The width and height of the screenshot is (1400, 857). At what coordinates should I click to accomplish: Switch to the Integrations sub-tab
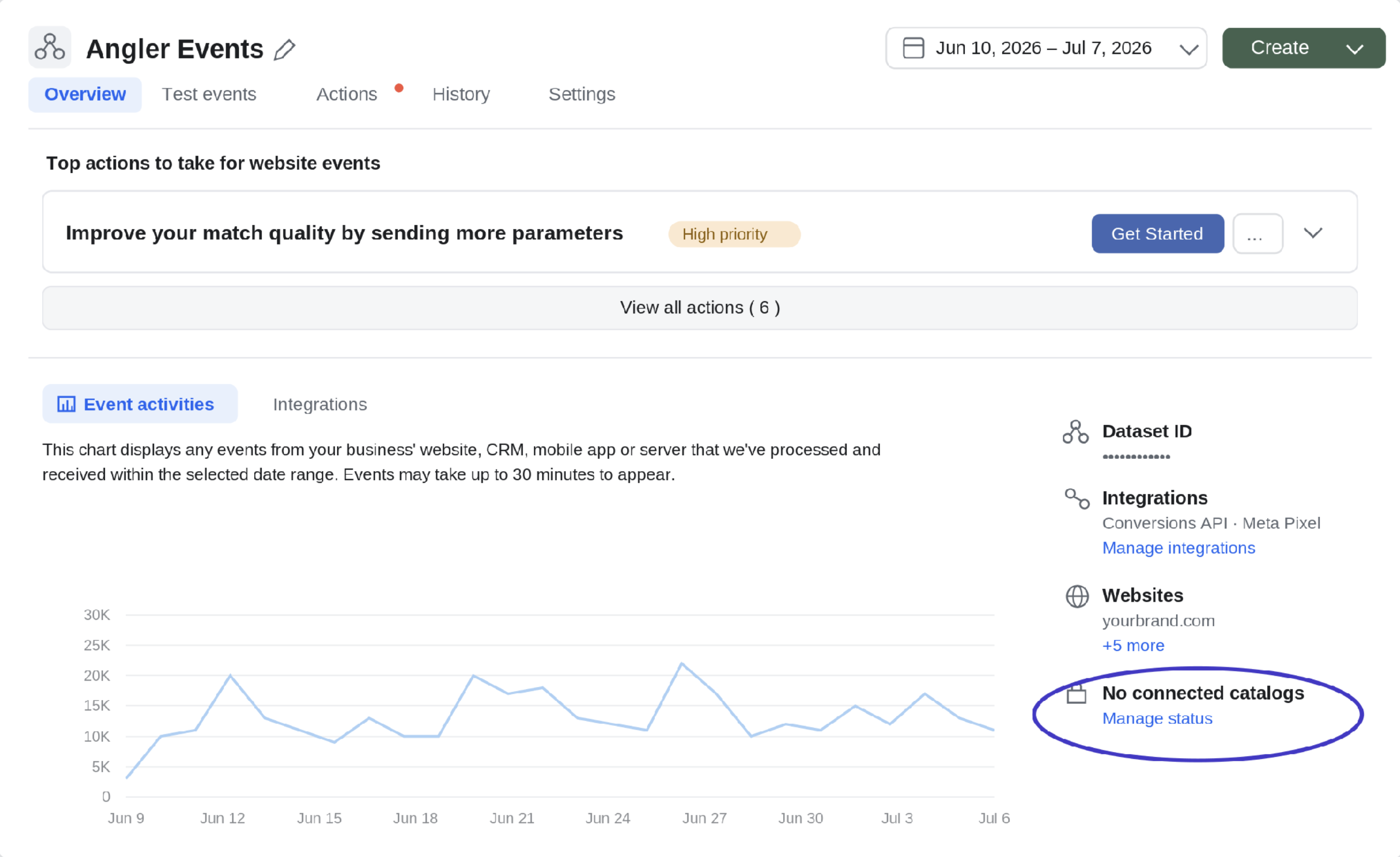[320, 404]
